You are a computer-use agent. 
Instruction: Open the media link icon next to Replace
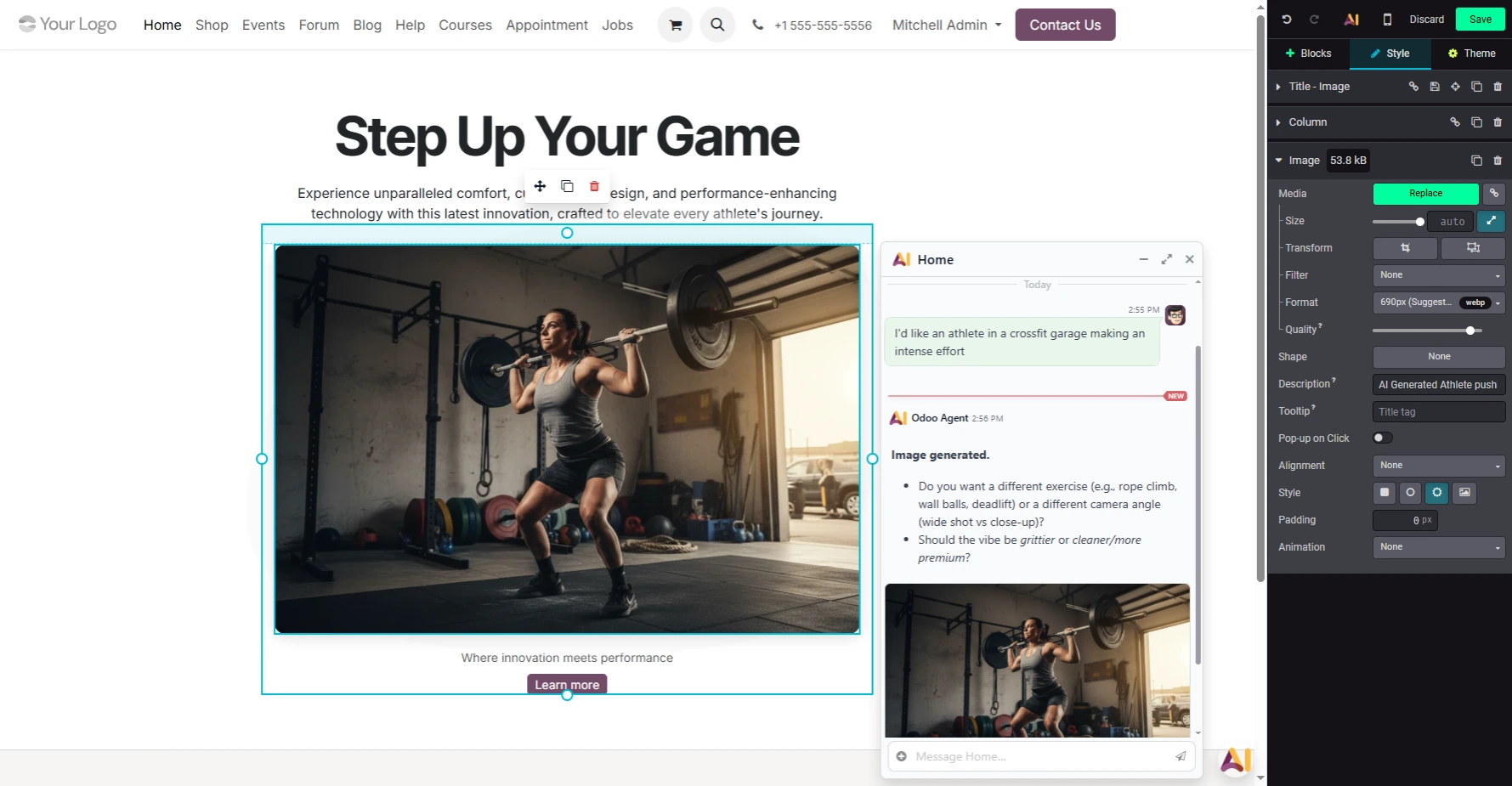[x=1493, y=194]
